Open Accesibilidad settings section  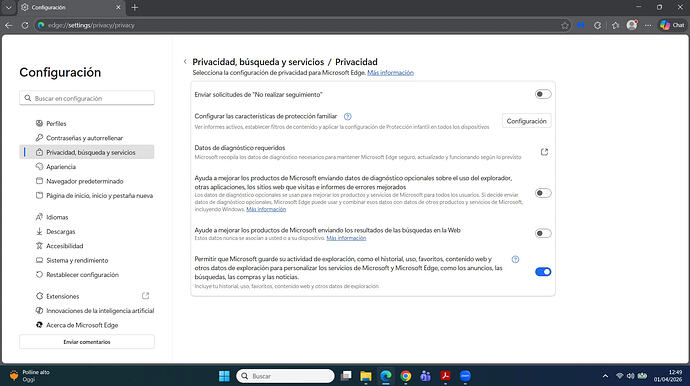click(87, 246)
